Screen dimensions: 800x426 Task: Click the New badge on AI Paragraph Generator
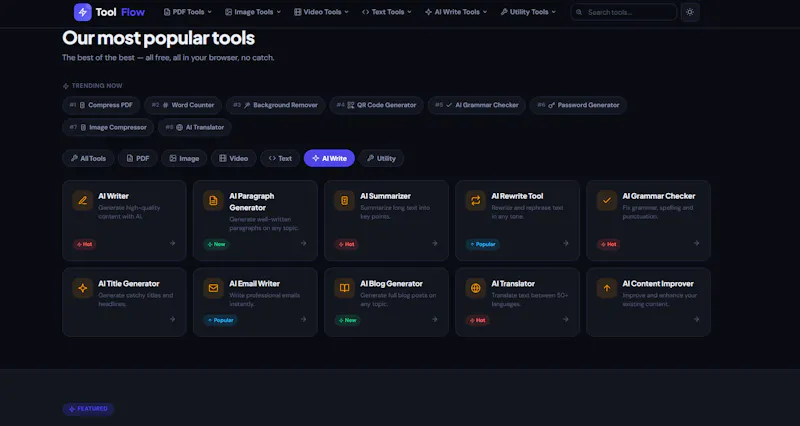217,244
